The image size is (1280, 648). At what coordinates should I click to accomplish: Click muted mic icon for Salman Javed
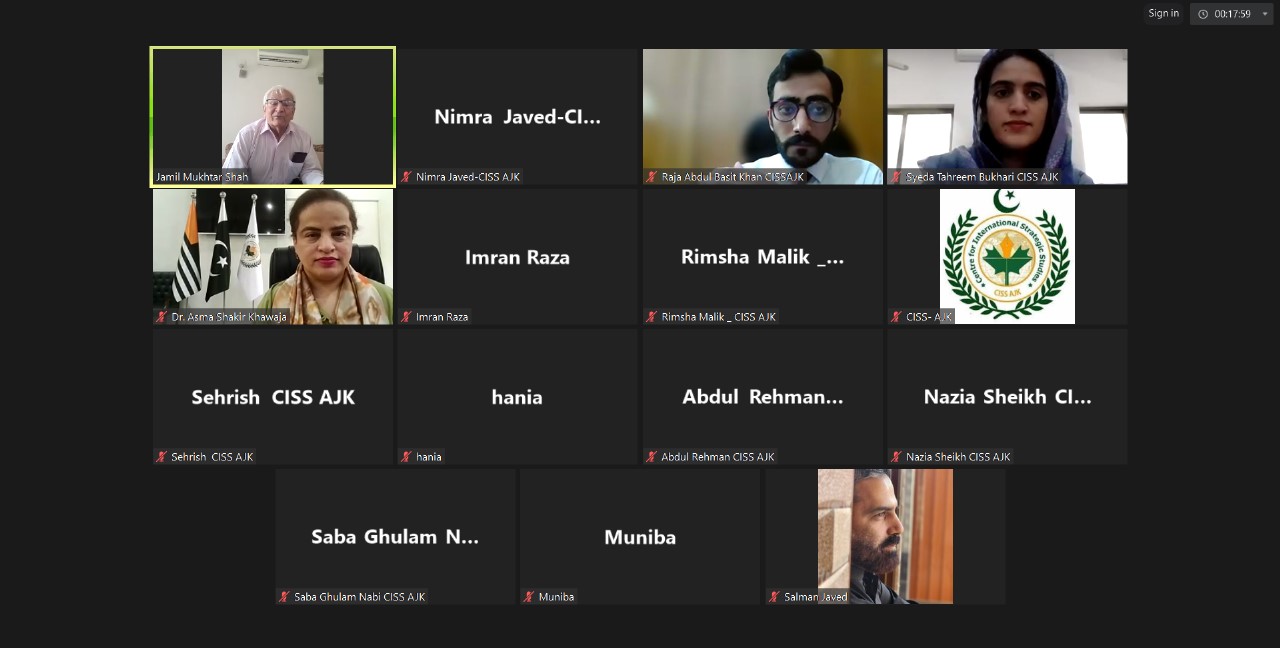[775, 597]
